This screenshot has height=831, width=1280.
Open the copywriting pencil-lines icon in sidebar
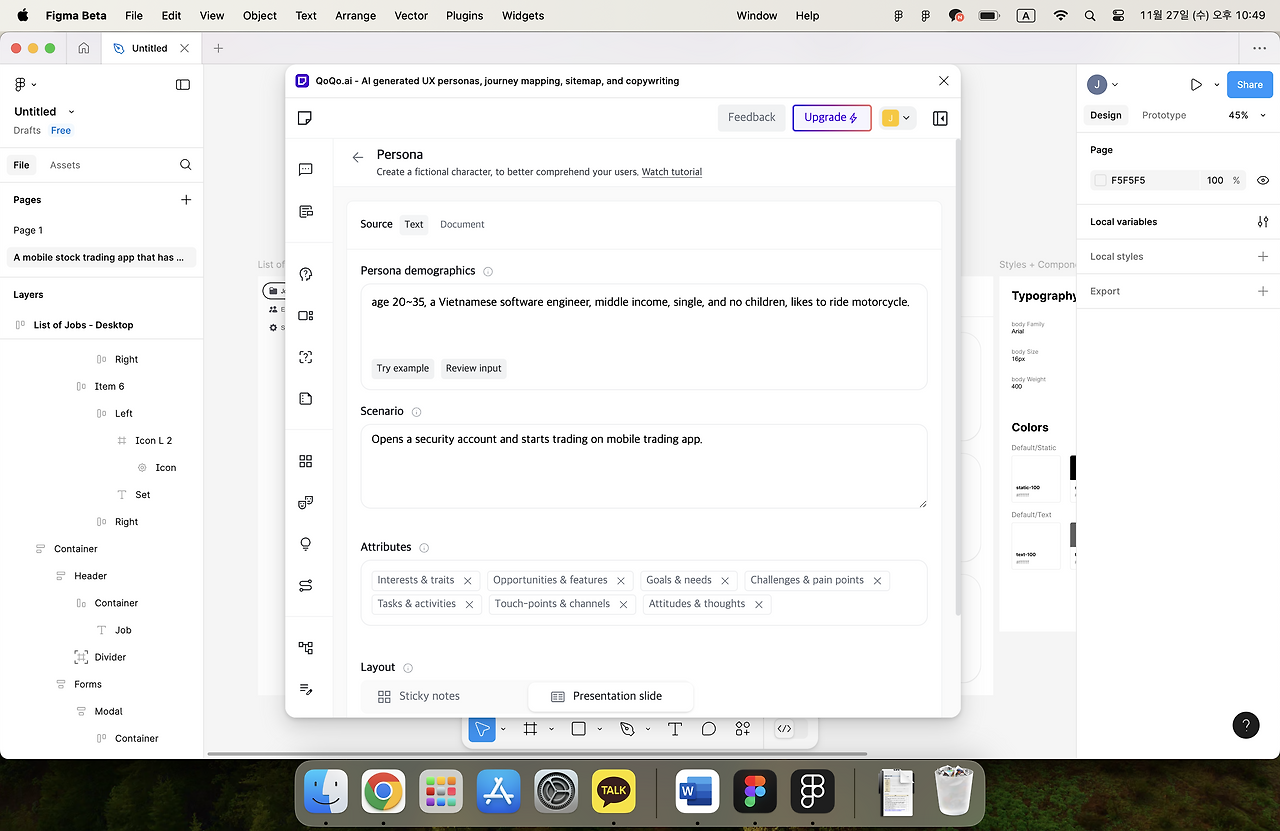306,689
